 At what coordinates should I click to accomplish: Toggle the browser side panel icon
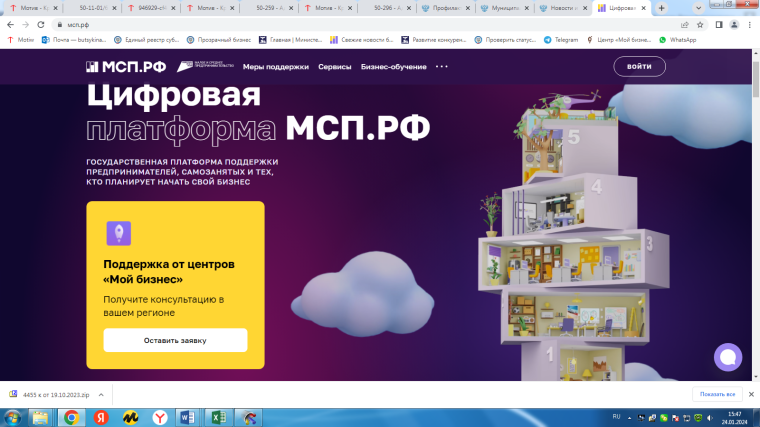coord(719,25)
